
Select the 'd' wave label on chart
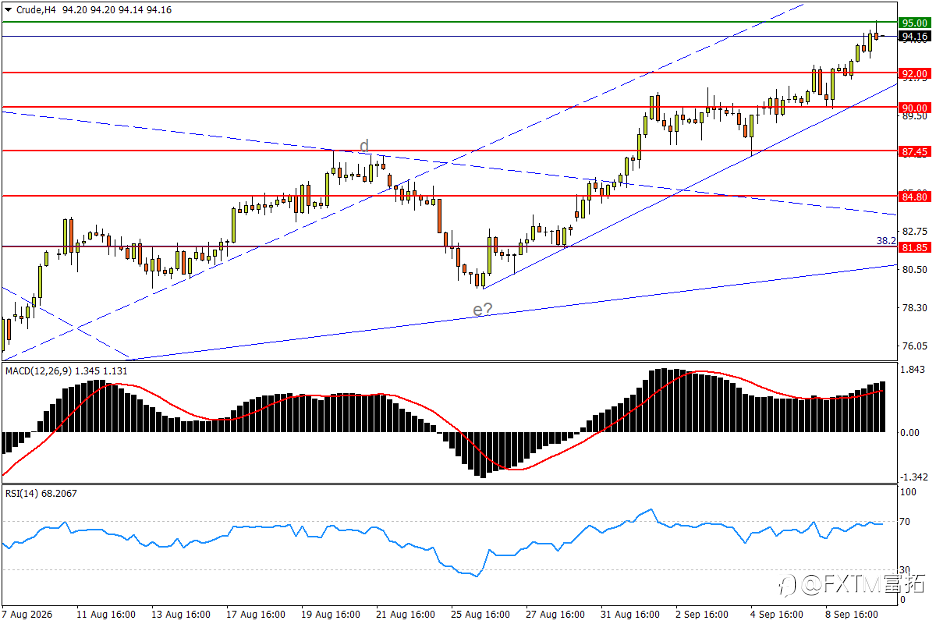364,146
